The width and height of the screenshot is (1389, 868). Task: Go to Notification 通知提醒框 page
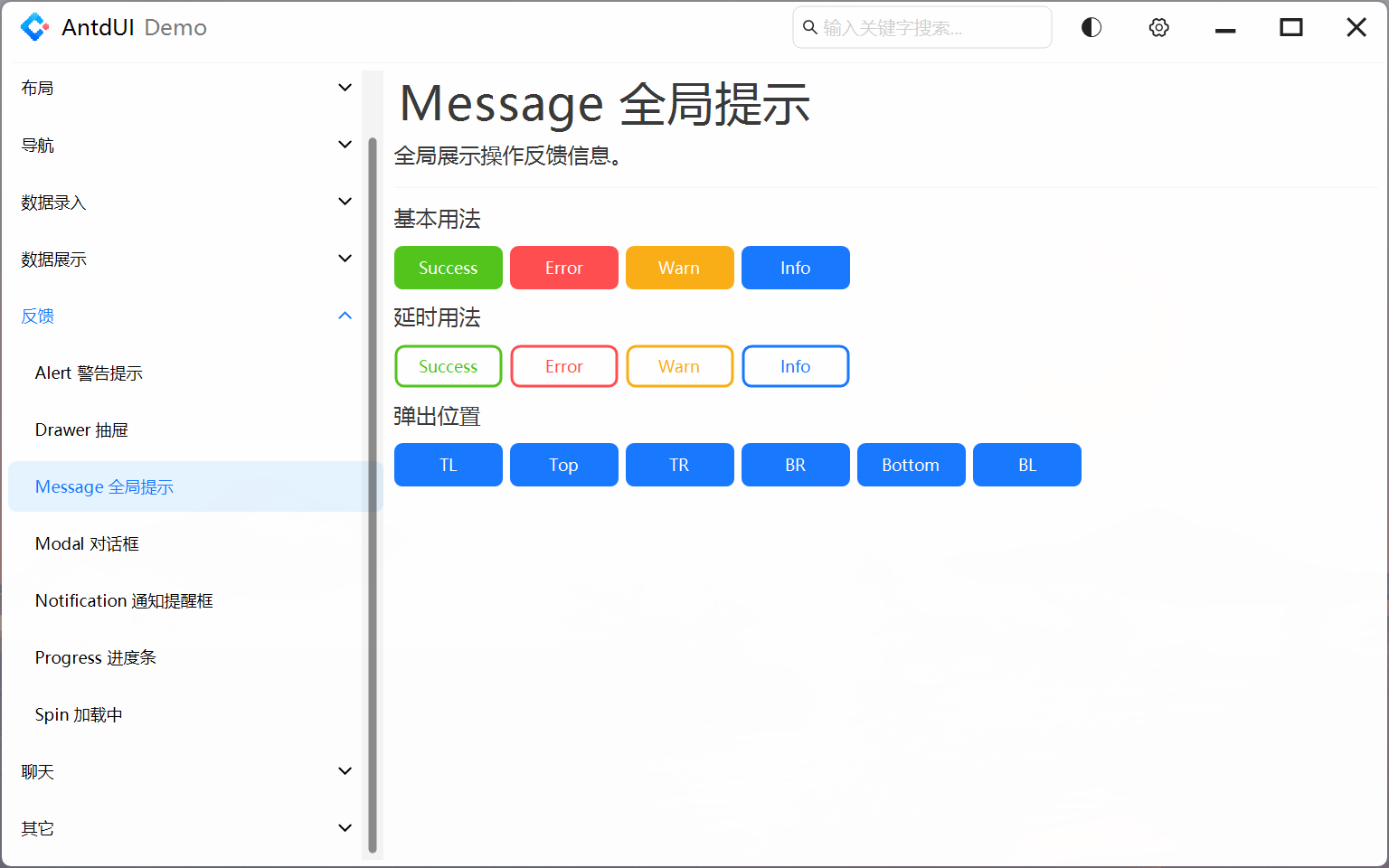coord(124,600)
